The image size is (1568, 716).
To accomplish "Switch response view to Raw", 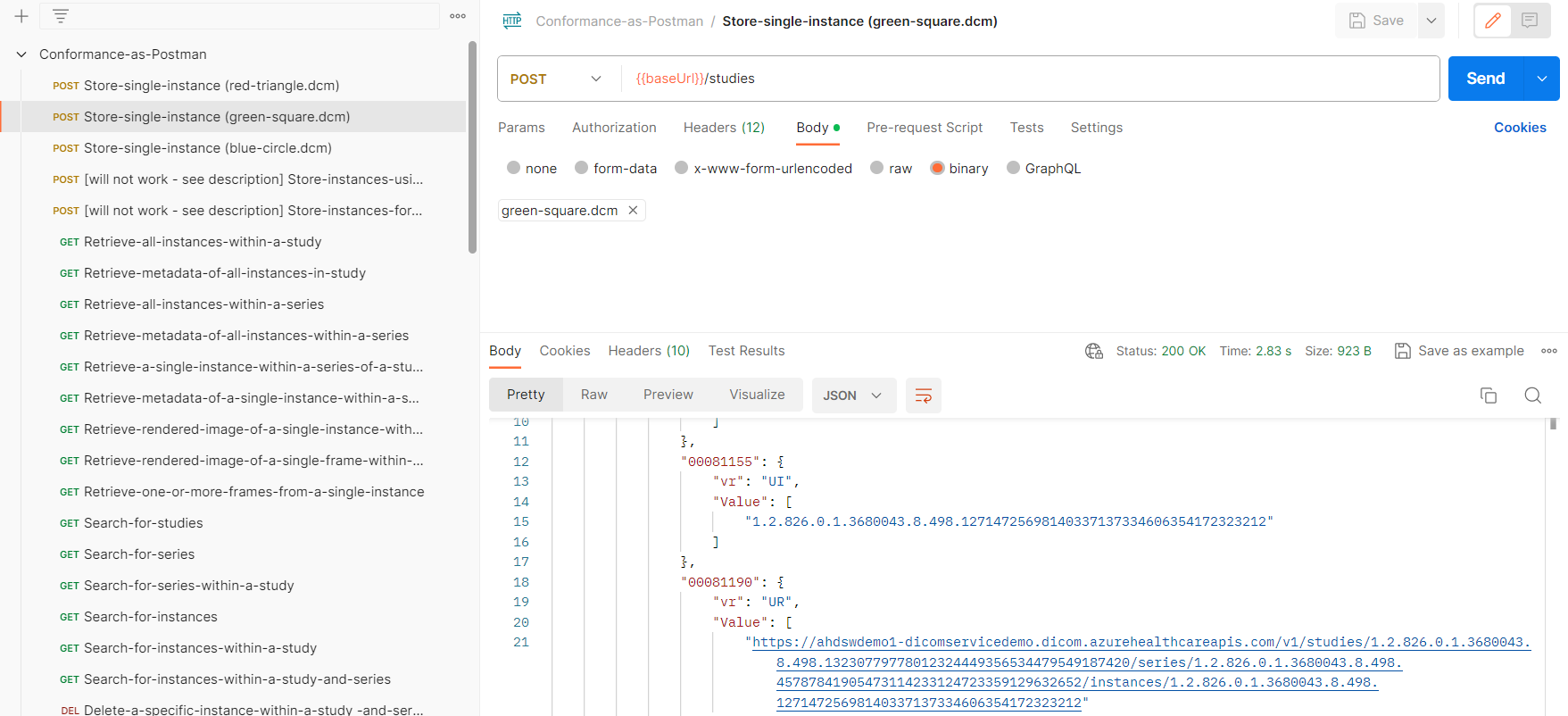I will (x=594, y=395).
